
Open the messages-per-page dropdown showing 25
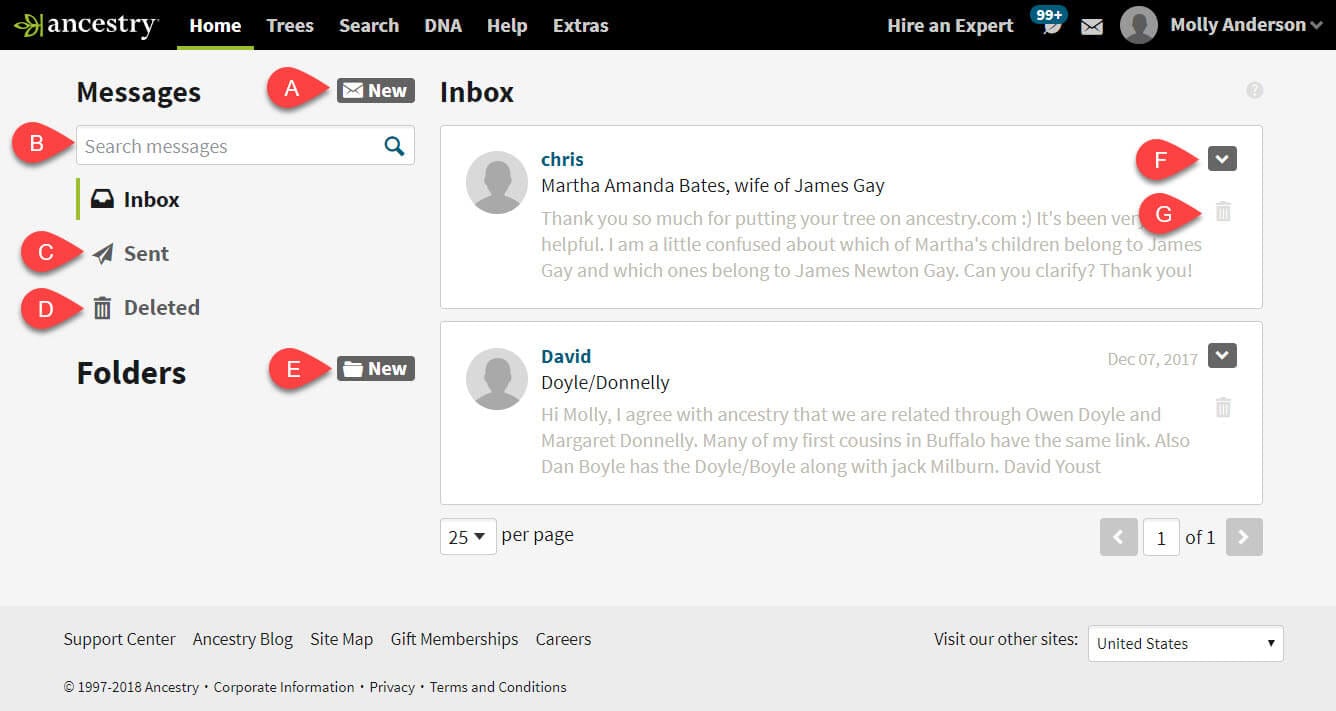click(466, 536)
